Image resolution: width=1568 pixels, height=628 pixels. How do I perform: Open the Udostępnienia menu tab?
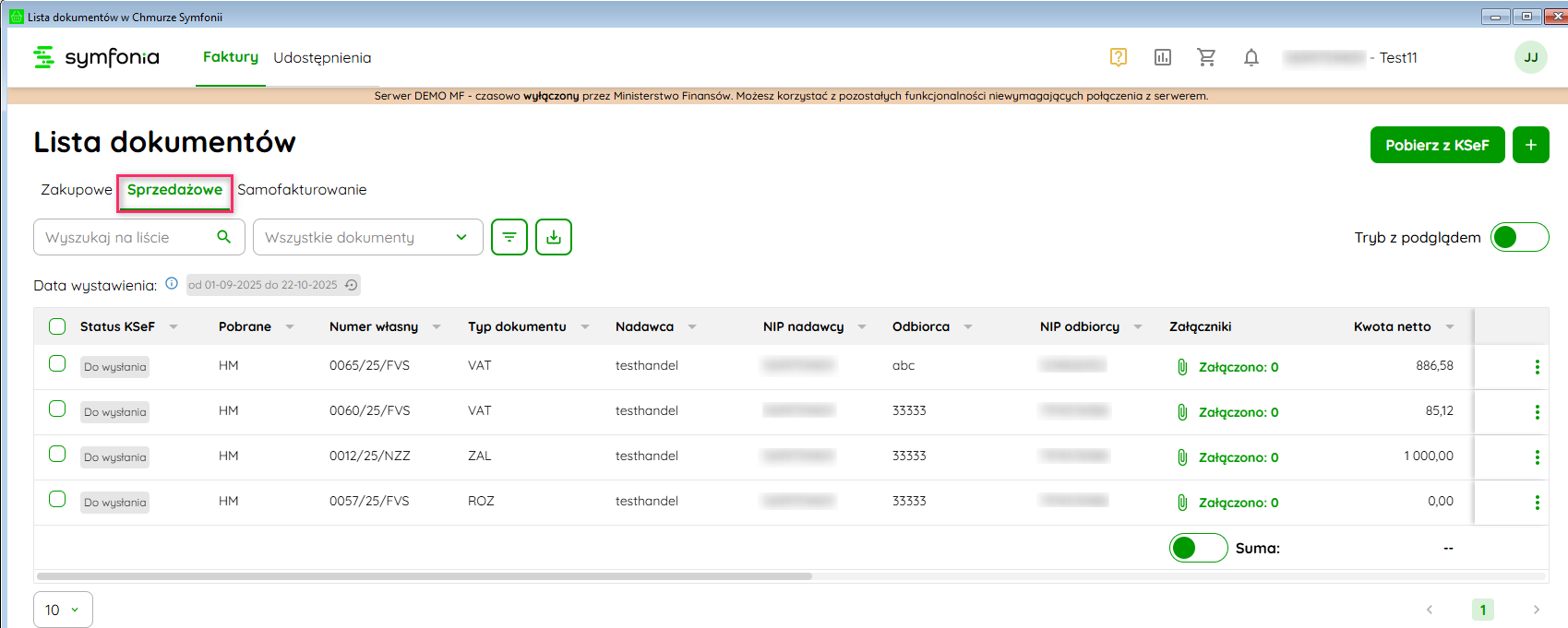[322, 57]
